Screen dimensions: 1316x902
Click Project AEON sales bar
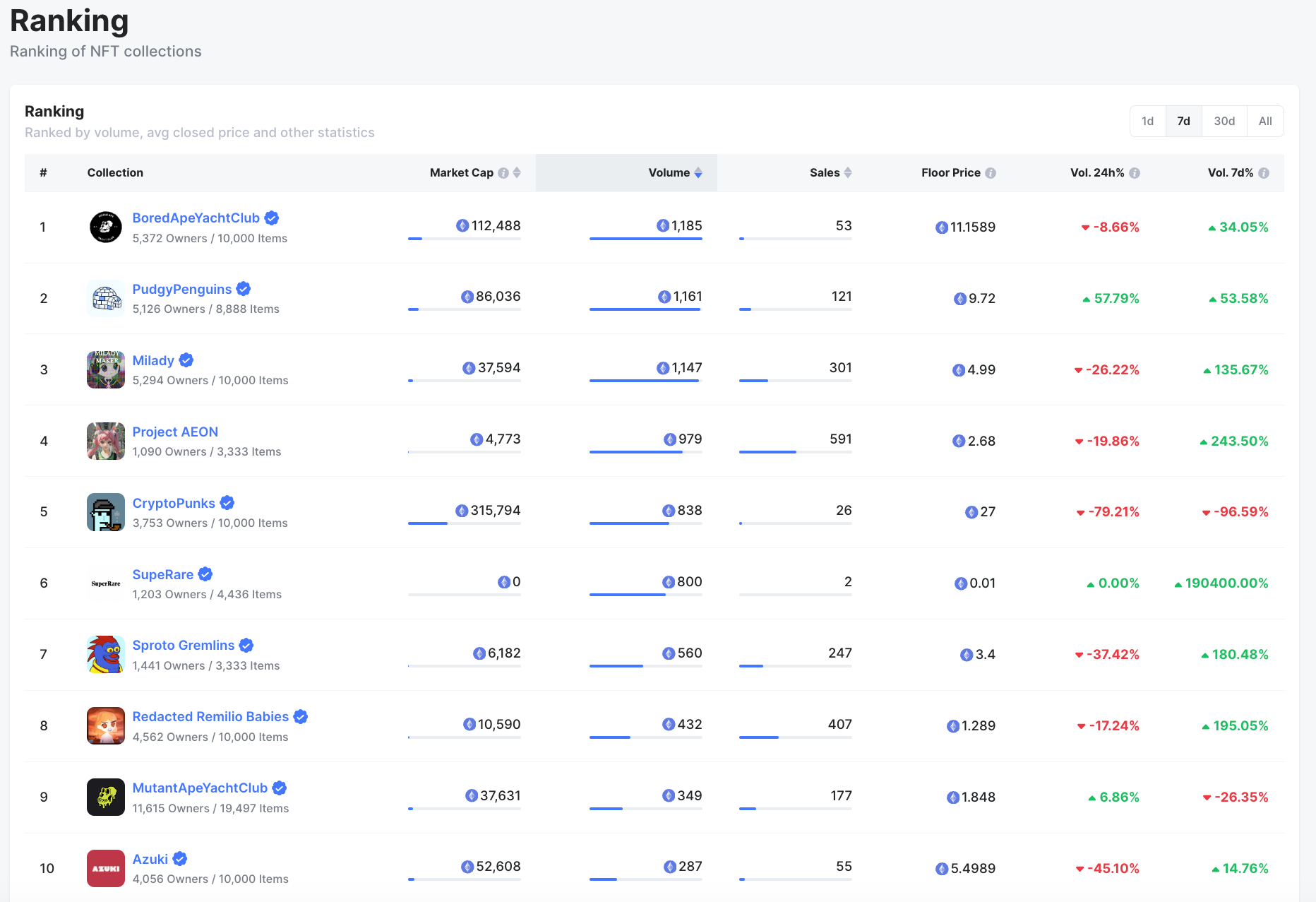point(796,452)
